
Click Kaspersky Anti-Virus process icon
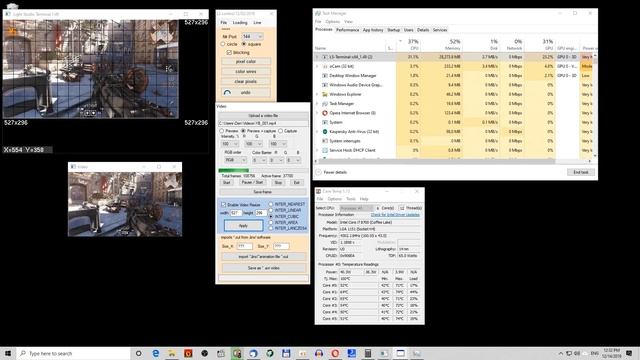325,132
